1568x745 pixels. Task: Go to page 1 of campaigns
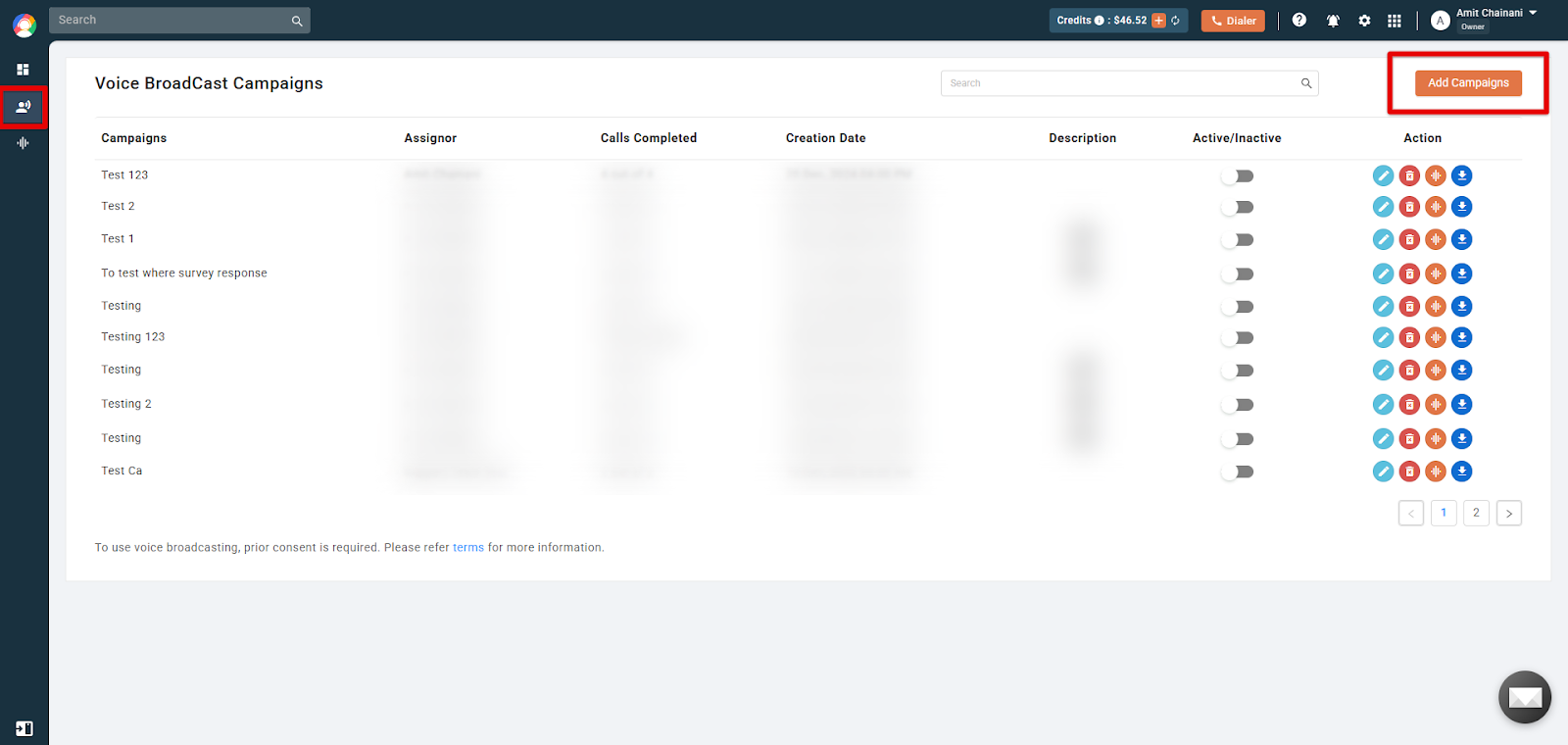pos(1444,513)
